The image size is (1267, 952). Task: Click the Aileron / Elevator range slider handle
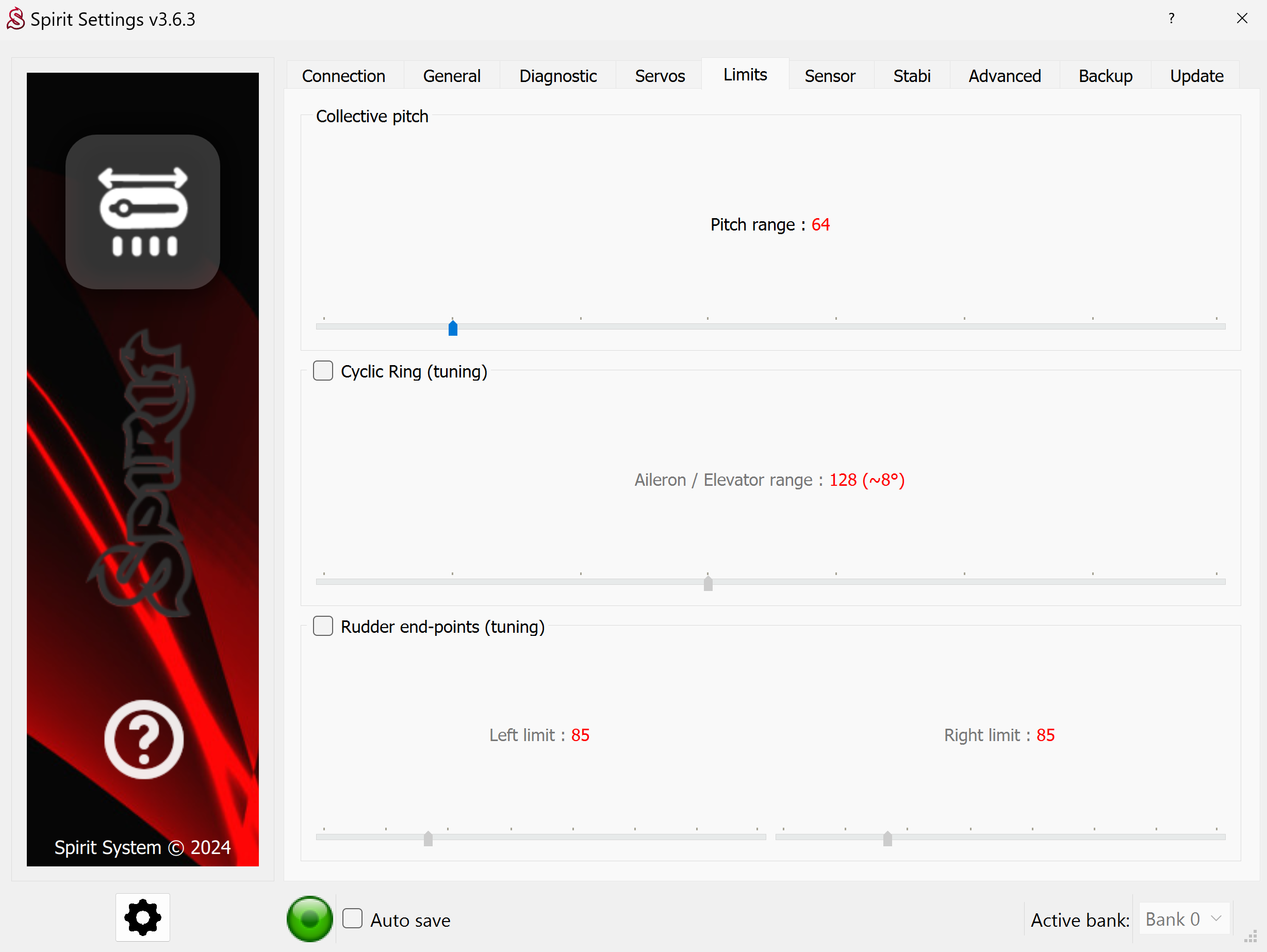708,583
